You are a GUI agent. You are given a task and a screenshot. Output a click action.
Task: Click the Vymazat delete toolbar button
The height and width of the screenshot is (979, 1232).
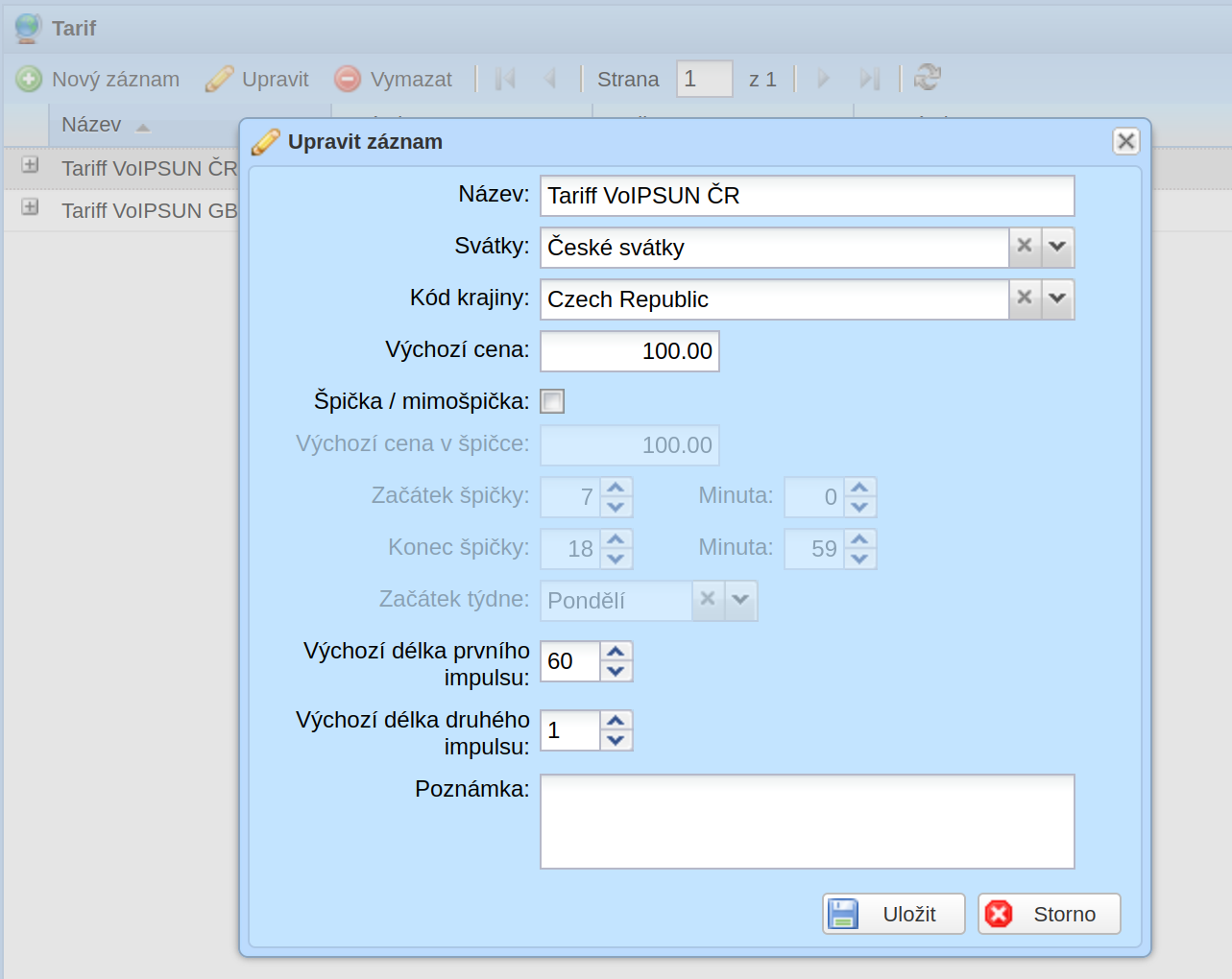tap(394, 79)
